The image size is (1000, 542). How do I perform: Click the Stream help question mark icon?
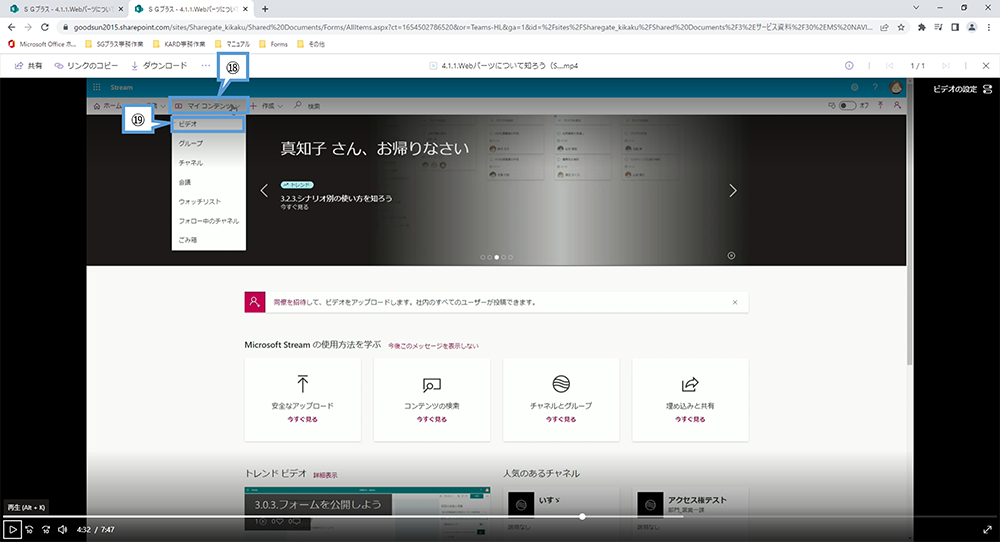(x=875, y=87)
